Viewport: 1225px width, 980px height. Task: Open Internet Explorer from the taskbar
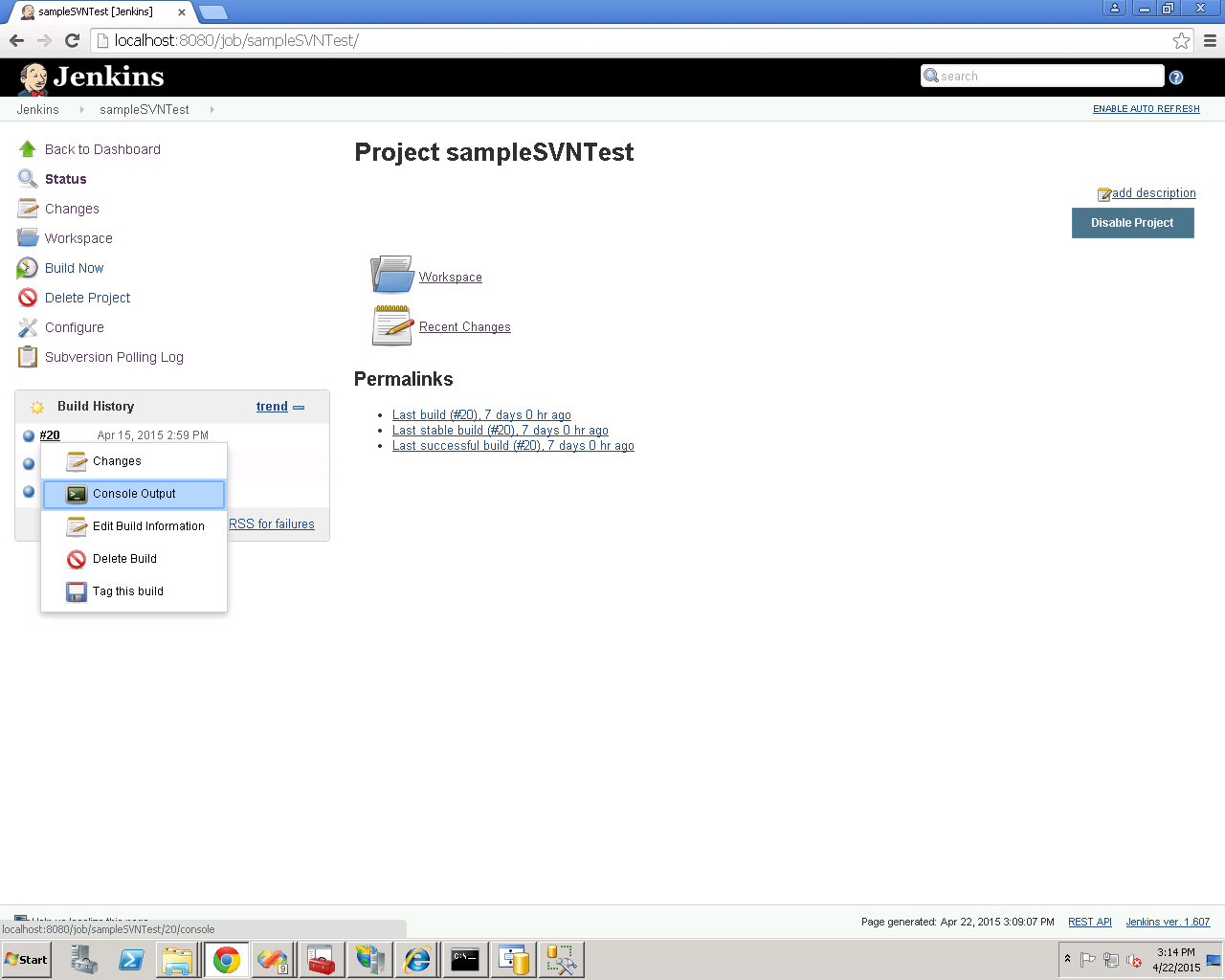point(417,960)
